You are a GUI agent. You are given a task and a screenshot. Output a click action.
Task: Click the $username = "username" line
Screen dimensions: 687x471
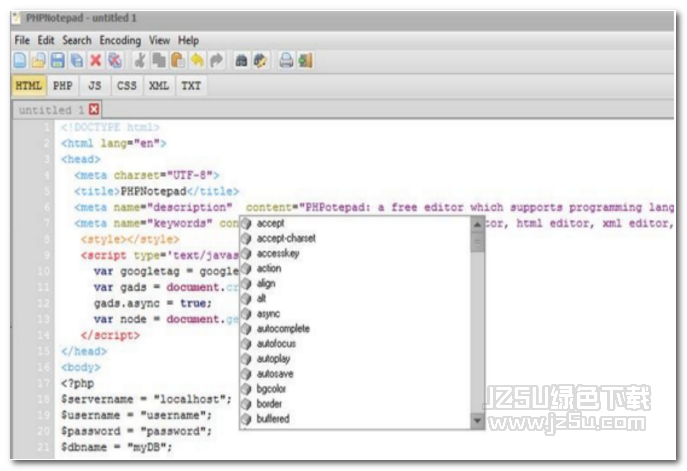[136, 415]
